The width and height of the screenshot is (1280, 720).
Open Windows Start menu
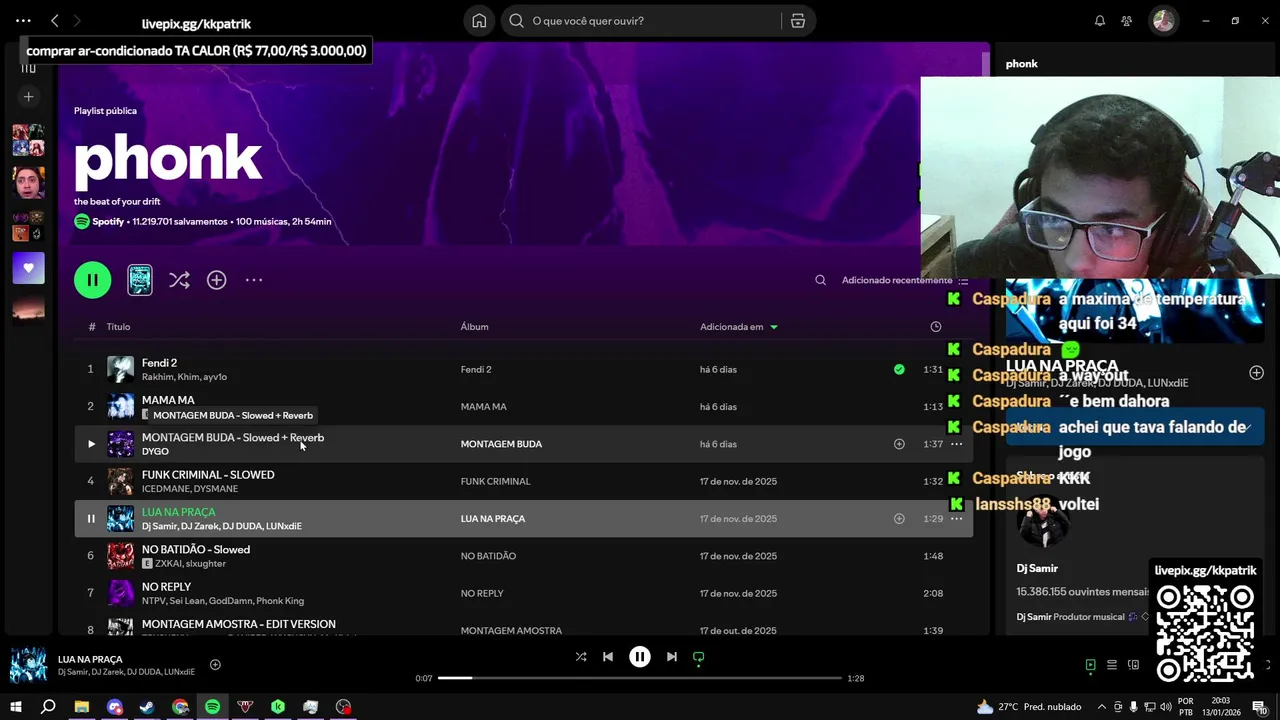(x=15, y=707)
